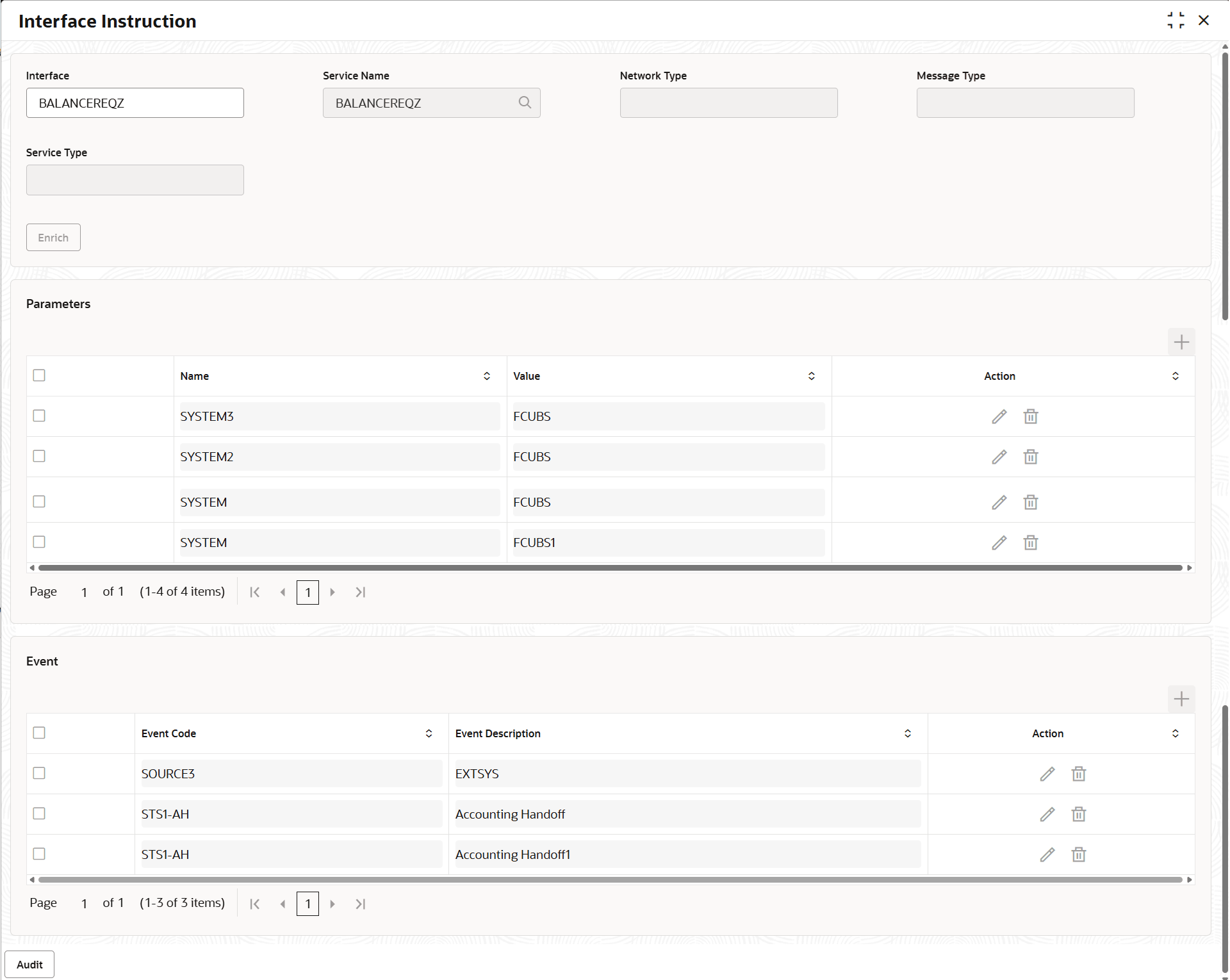Go to last page of Parameters
The image size is (1230, 980).
click(x=360, y=592)
